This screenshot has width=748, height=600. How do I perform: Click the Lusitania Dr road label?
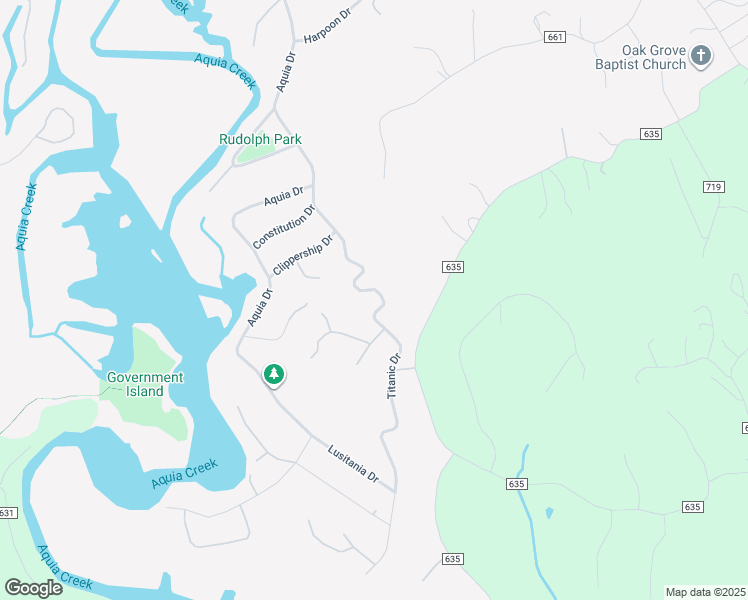[x=353, y=464]
